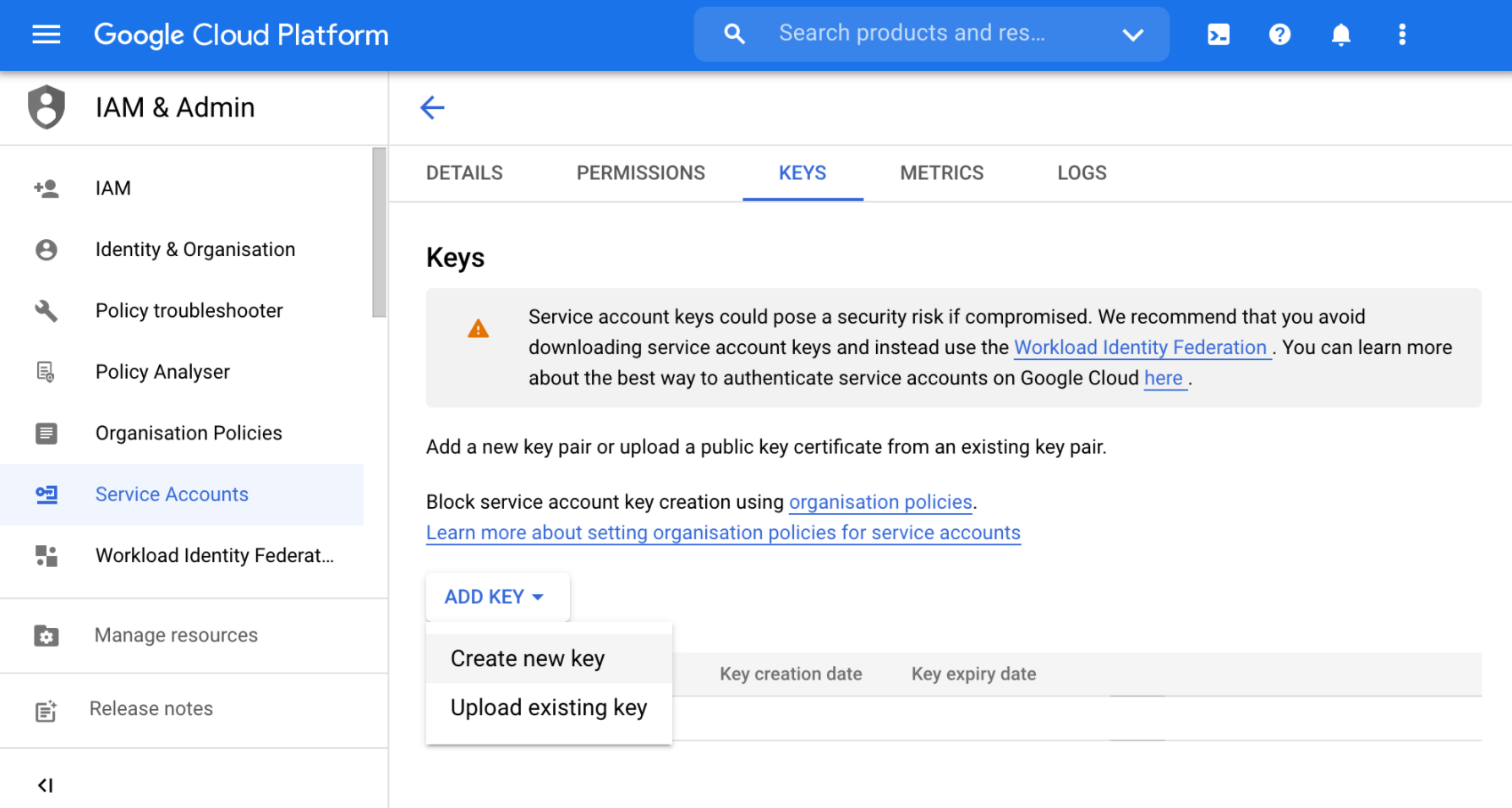Open the three-dot more options menu
The height and width of the screenshot is (808, 1512).
[x=1402, y=35]
